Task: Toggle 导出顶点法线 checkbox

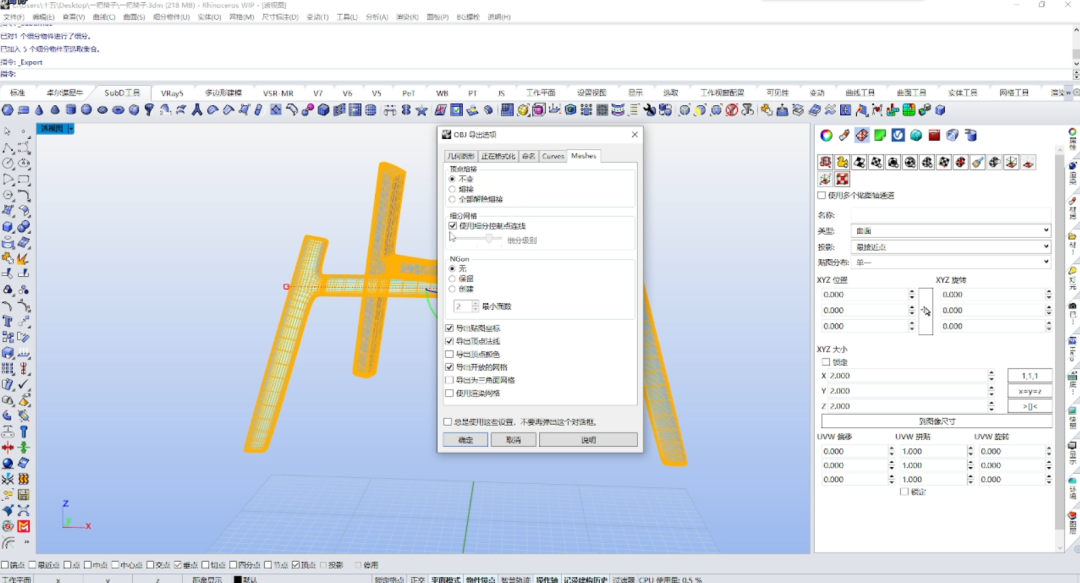Action: [450, 341]
